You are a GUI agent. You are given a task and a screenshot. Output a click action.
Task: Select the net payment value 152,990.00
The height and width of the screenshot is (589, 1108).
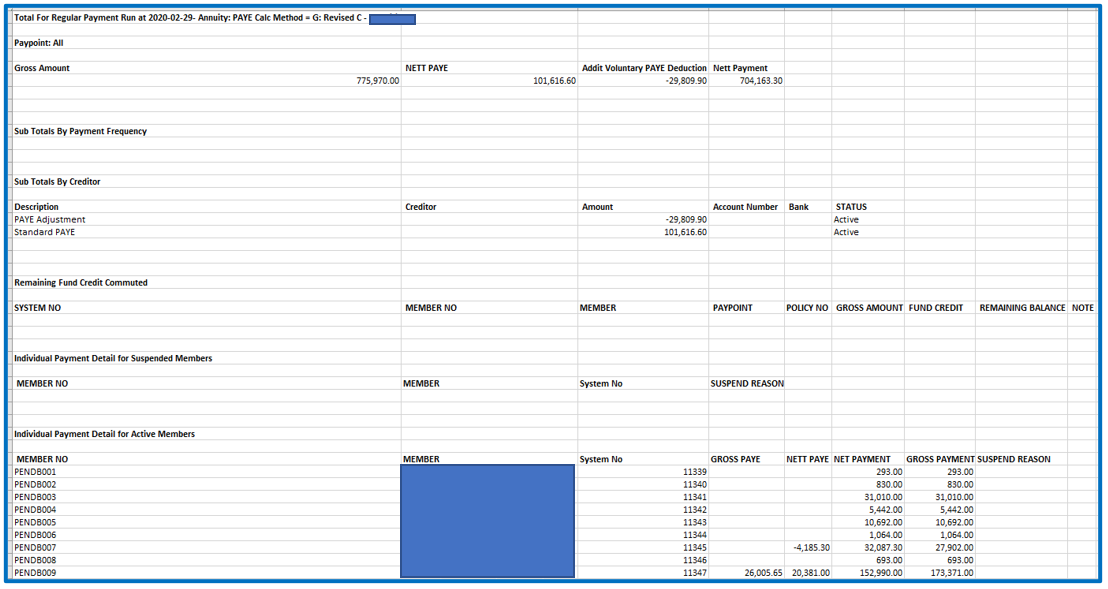tap(881, 573)
